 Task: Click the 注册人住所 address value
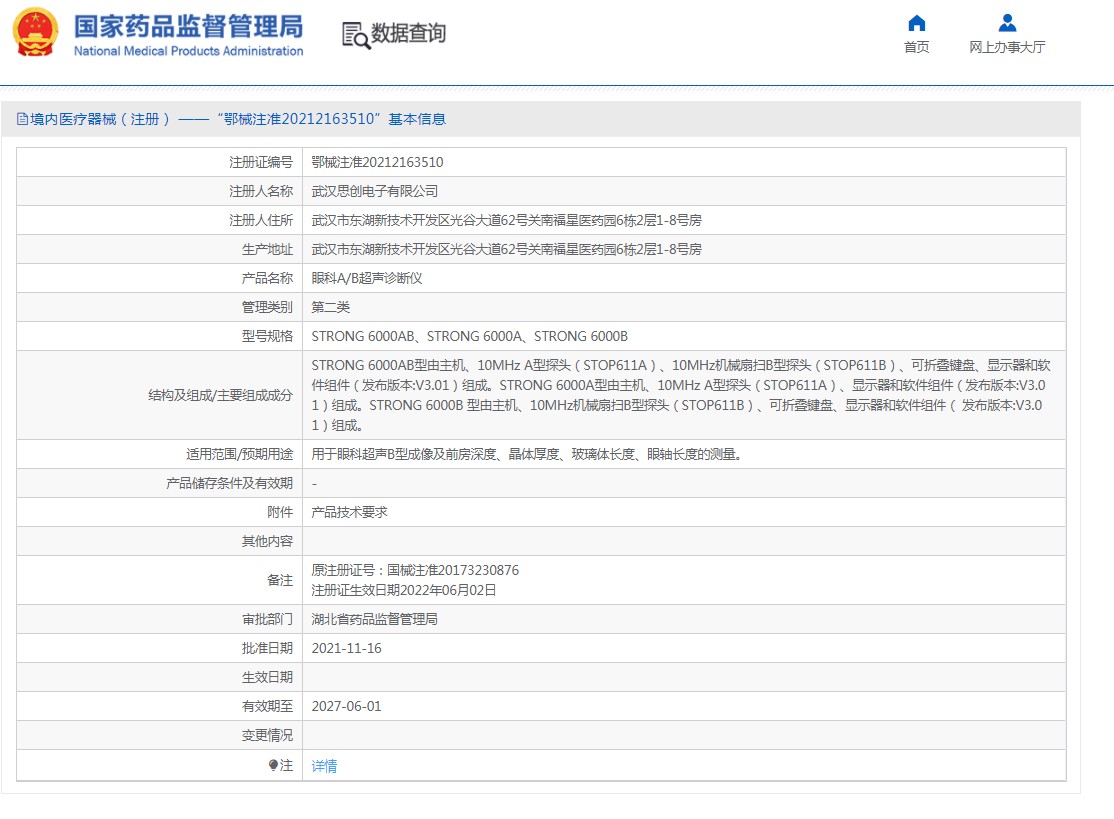507,220
